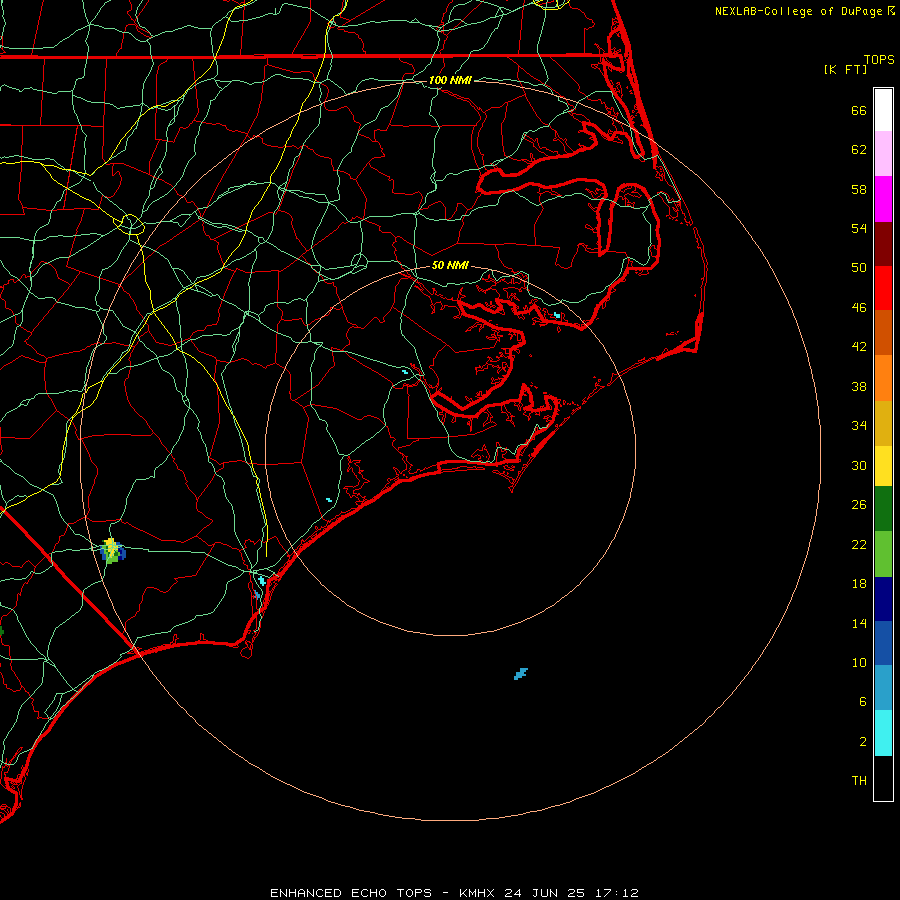Image resolution: width=900 pixels, height=900 pixels.
Task: Click the magenta 58 kft legend swatch
Action: coord(883,199)
